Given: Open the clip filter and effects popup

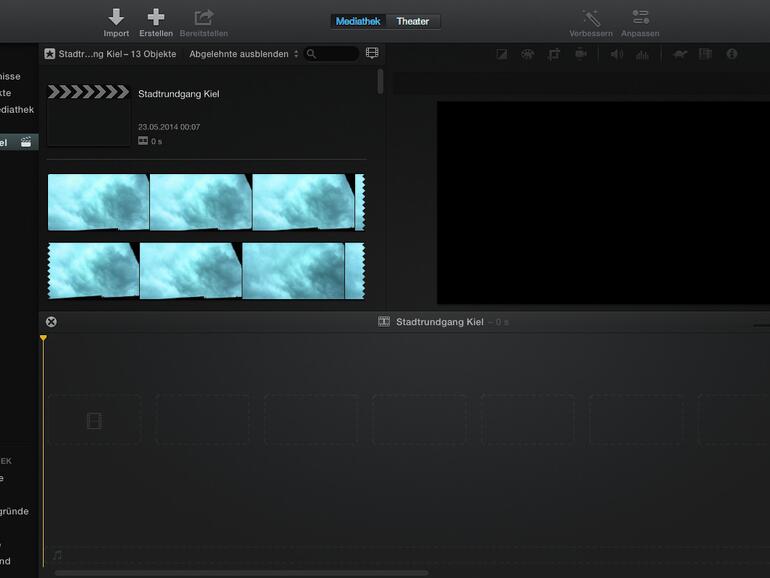Looking at the screenshot, I should [706, 54].
